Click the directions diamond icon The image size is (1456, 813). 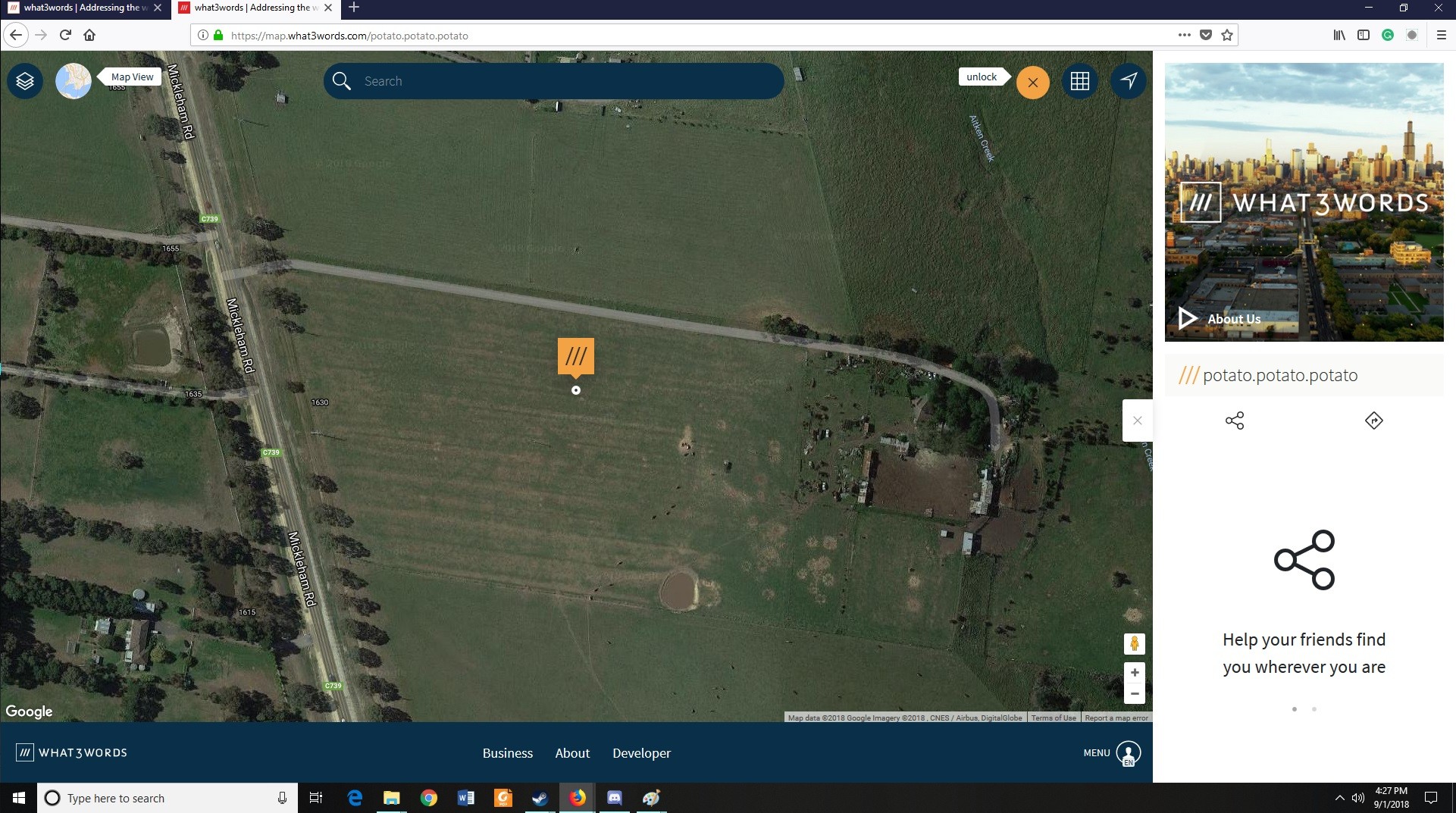(1374, 421)
